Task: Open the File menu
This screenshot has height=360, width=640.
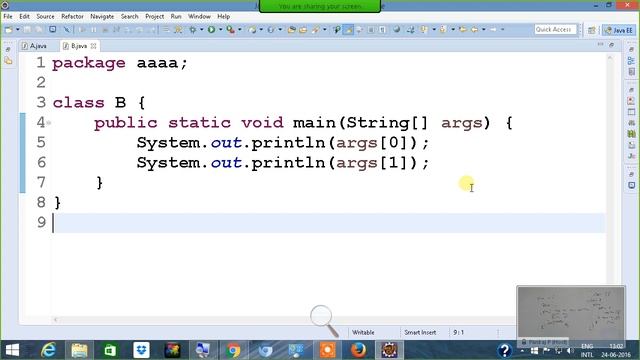Action: click(x=8, y=16)
